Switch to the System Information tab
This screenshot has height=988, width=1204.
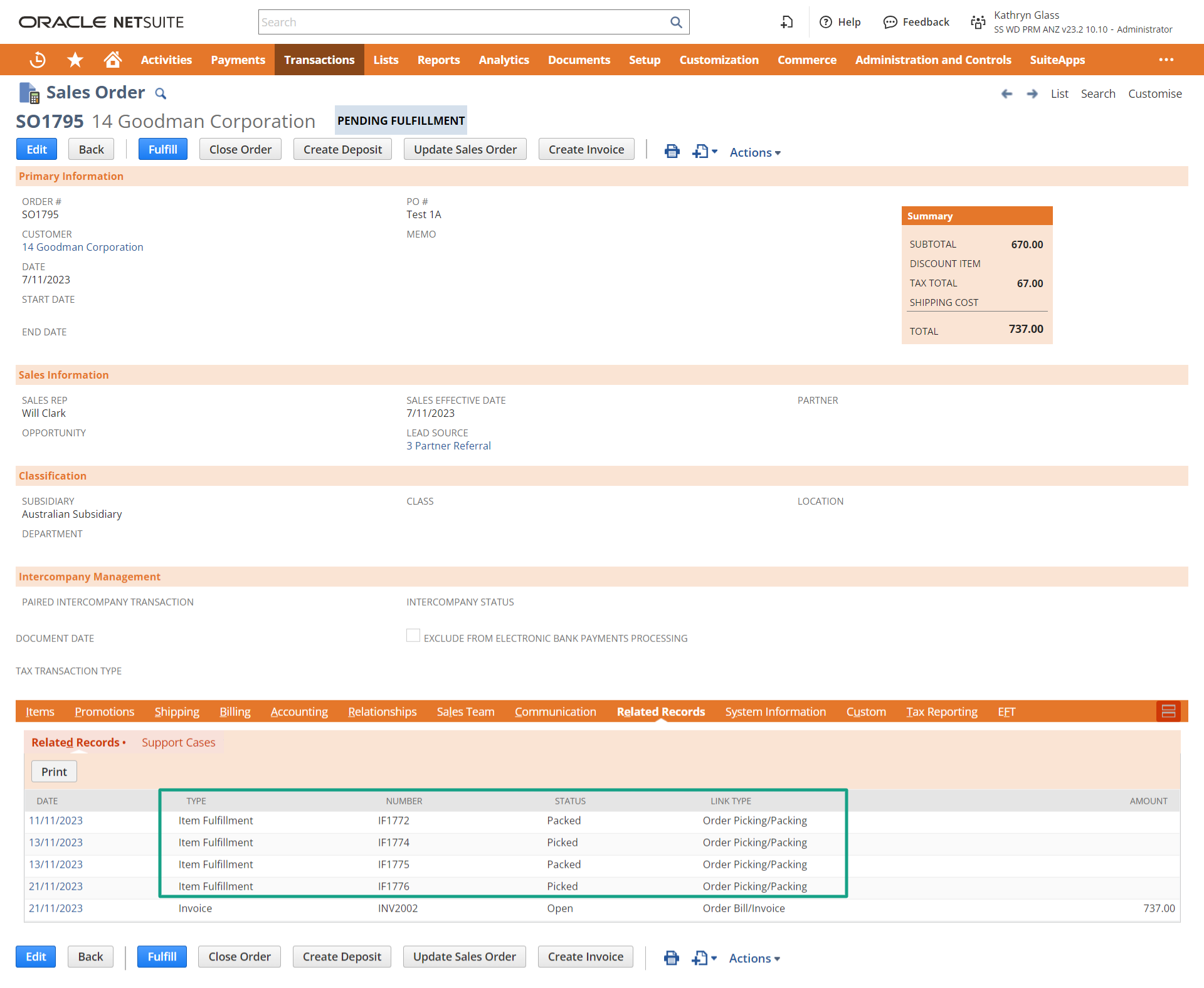776,712
